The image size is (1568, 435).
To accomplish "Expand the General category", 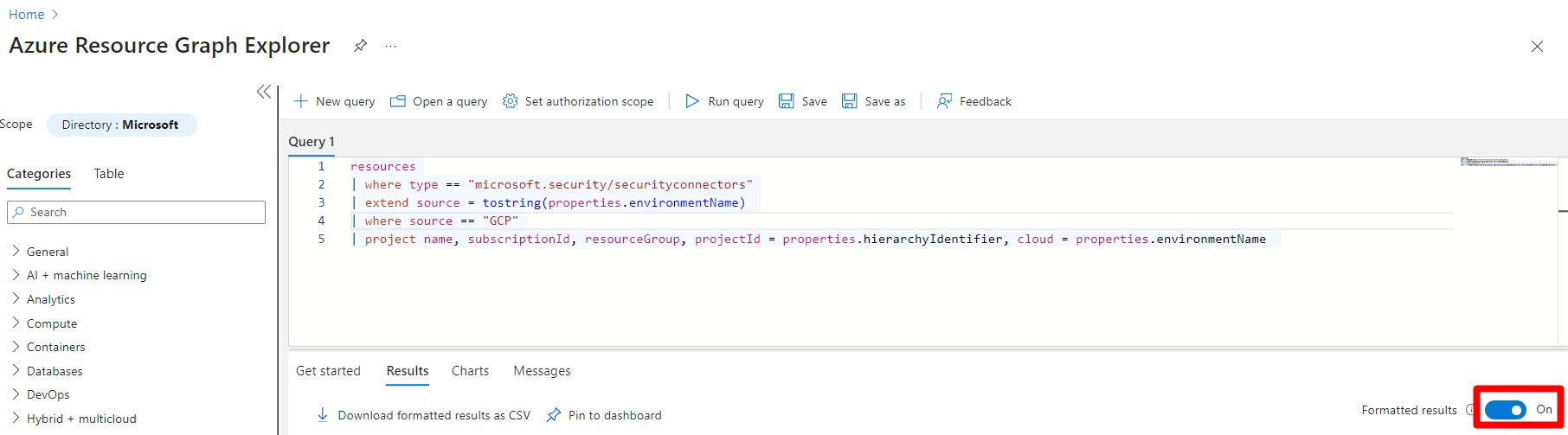I will point(16,251).
